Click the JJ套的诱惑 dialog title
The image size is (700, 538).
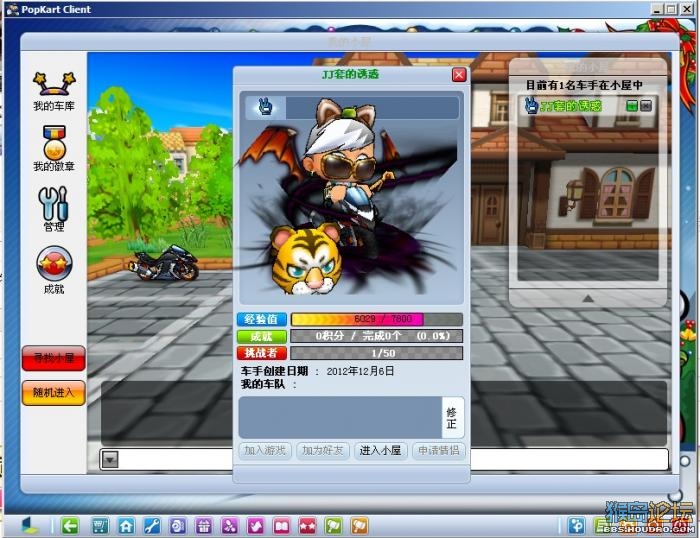click(350, 74)
